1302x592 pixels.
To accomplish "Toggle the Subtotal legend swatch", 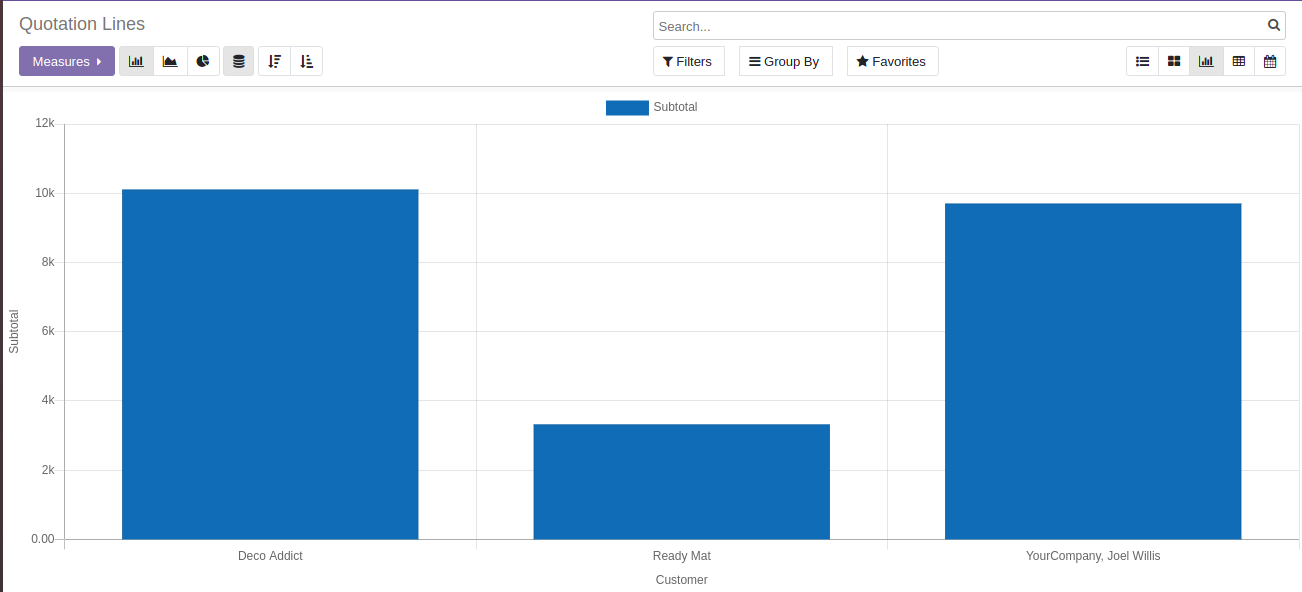I will click(627, 107).
